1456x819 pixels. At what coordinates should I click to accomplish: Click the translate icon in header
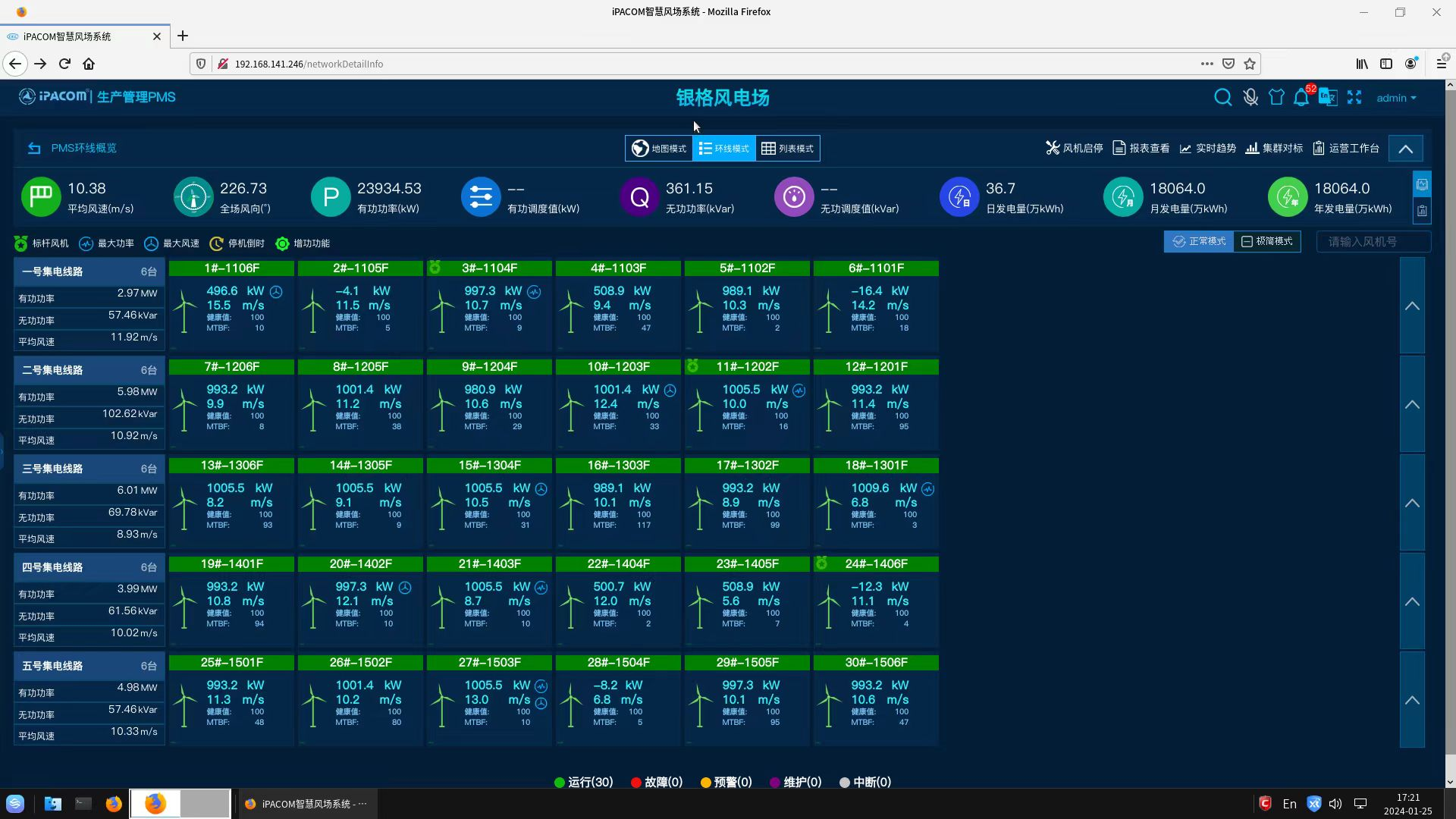pos(1328,97)
